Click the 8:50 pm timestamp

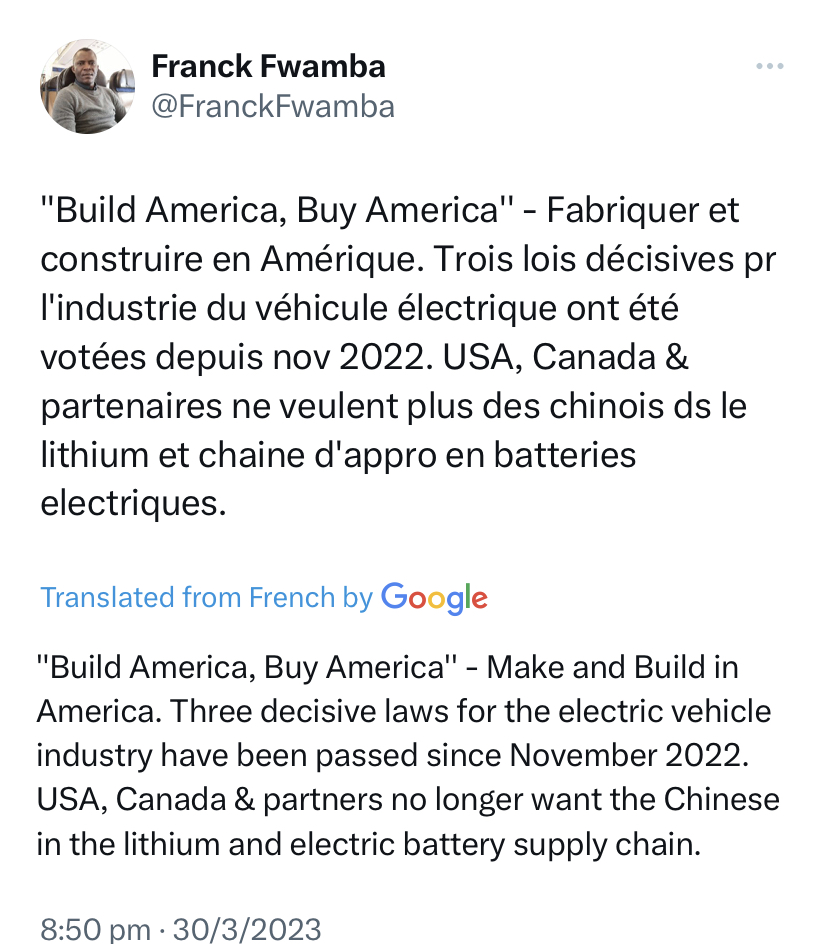(x=94, y=929)
